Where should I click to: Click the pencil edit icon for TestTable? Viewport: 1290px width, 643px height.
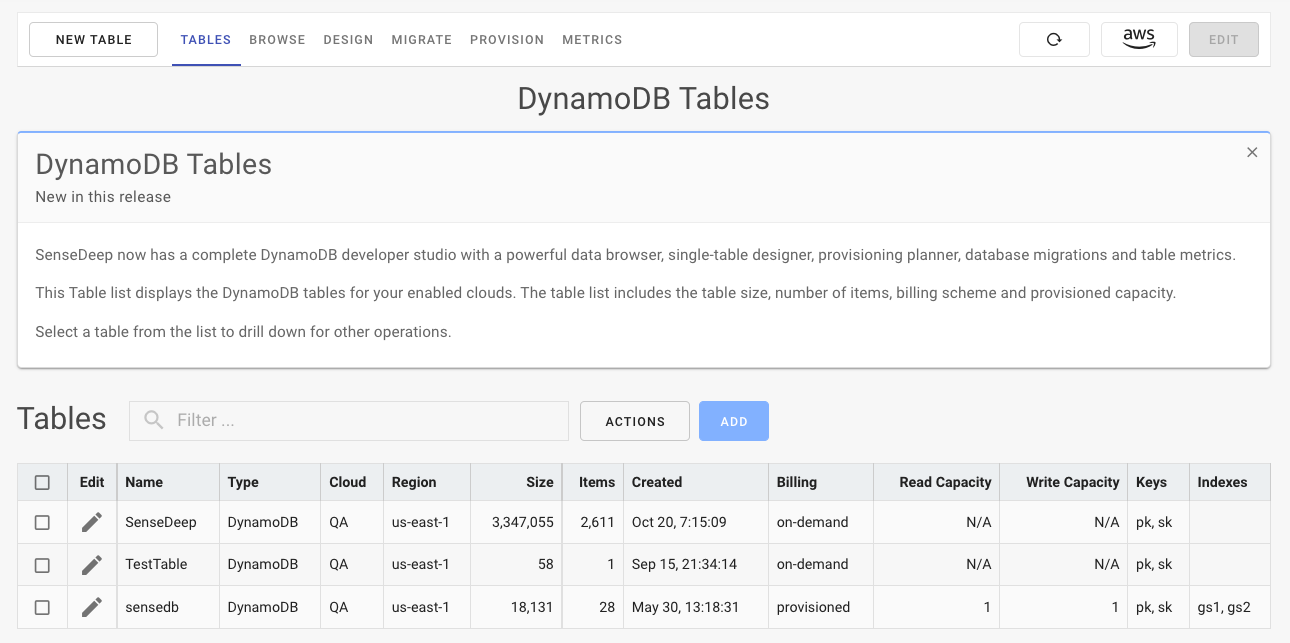[x=92, y=565]
